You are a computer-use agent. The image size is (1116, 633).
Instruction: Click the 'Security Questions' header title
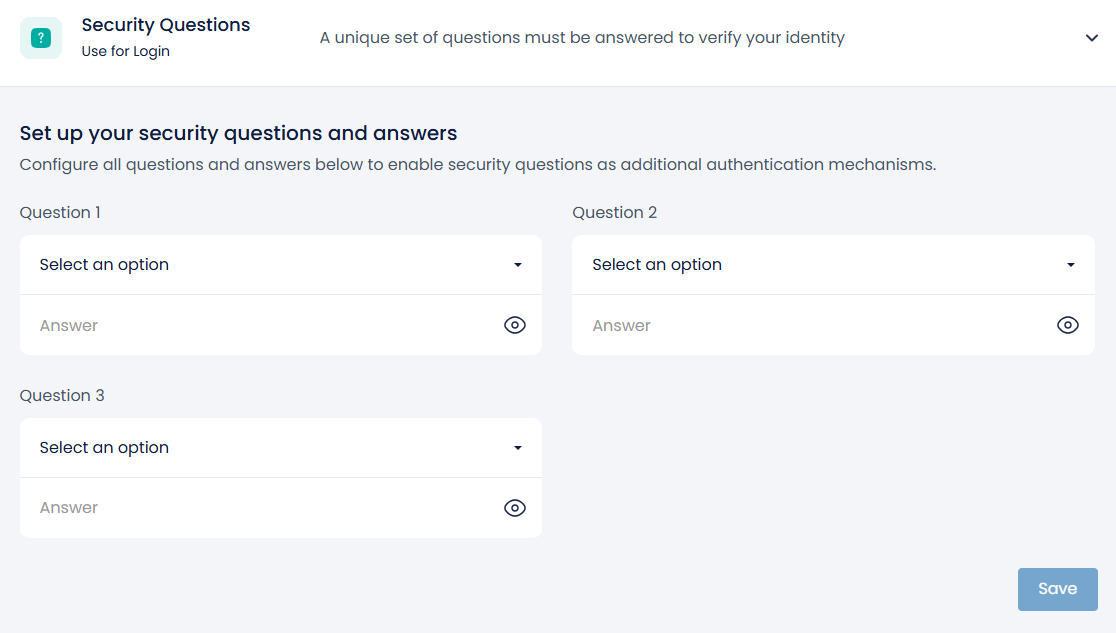[x=166, y=25]
